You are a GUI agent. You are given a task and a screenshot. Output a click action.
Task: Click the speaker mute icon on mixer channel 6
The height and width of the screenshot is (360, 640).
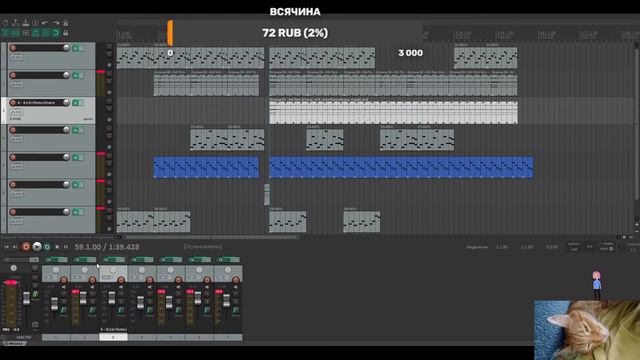[207, 287]
